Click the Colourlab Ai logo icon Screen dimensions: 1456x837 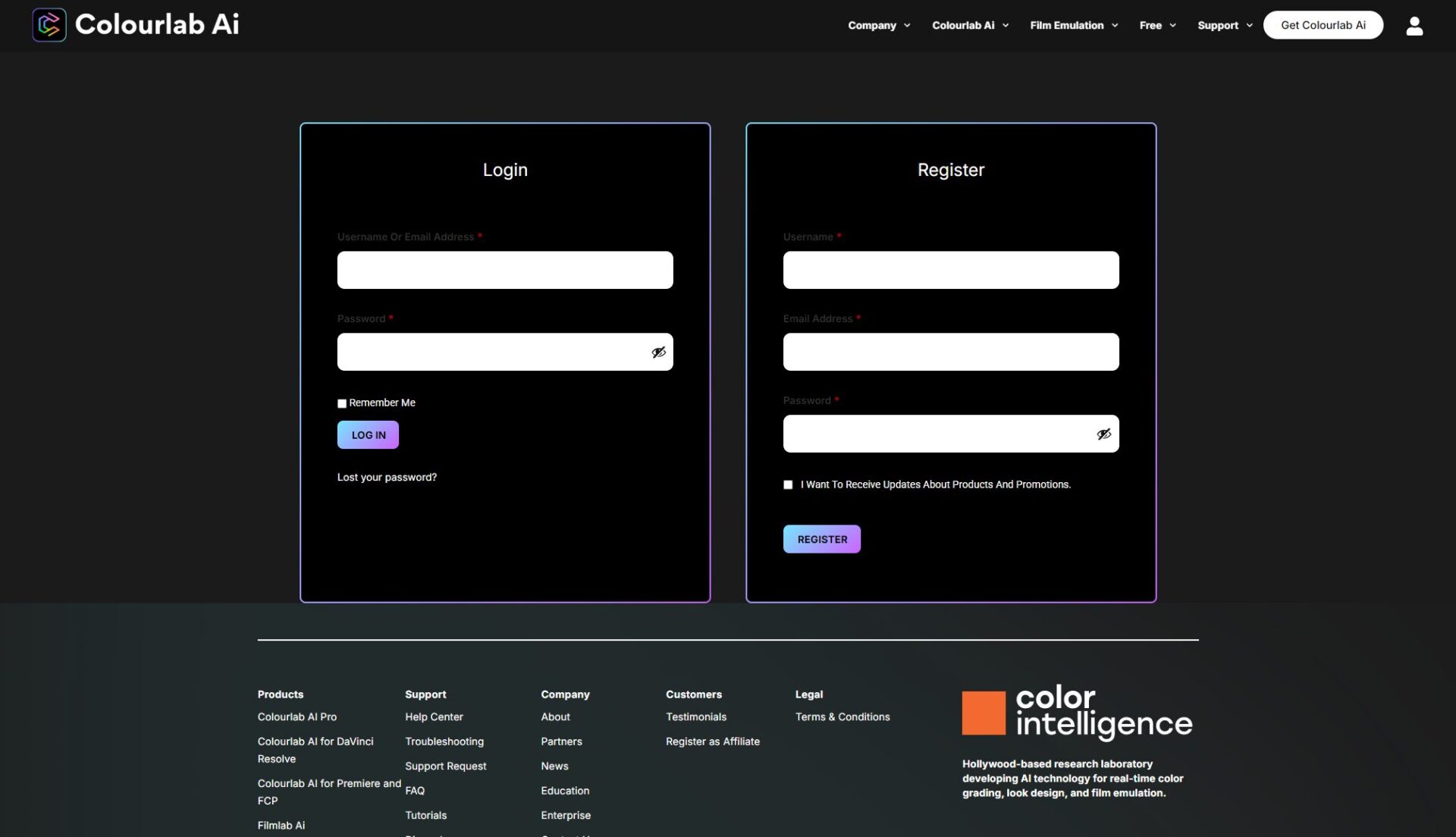tap(49, 24)
